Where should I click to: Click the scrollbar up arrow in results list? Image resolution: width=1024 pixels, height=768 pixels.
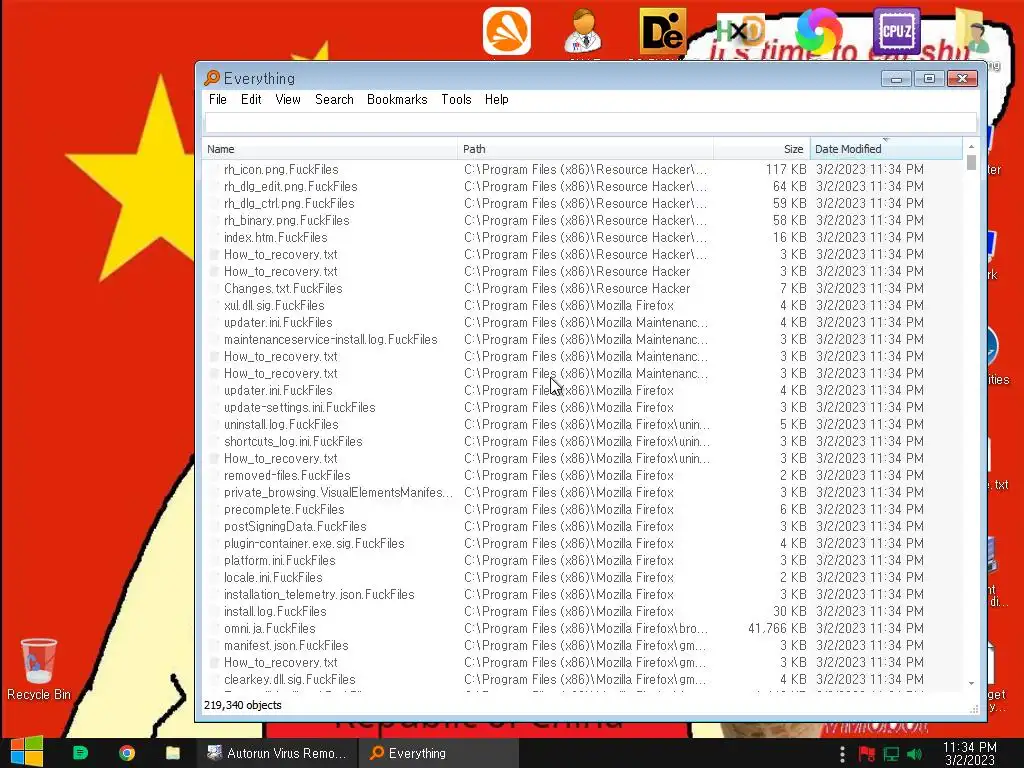click(x=971, y=146)
